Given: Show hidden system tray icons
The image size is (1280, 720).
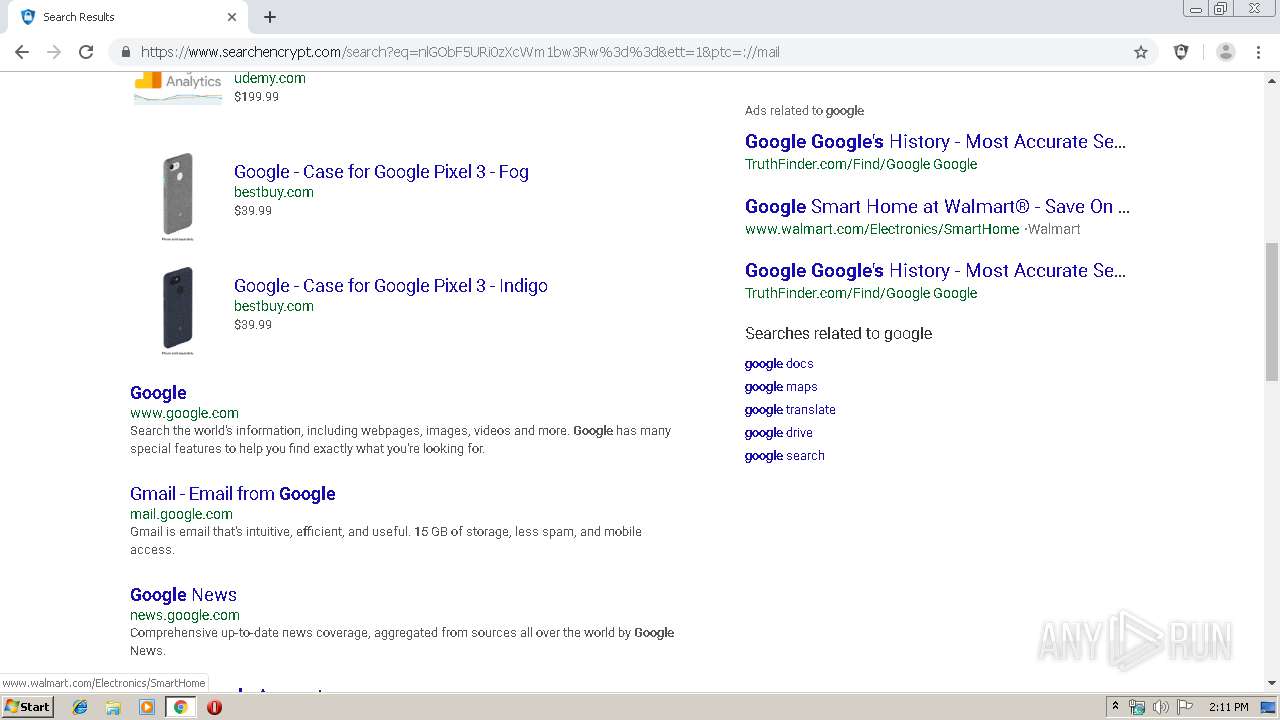Looking at the screenshot, I should point(1115,707).
